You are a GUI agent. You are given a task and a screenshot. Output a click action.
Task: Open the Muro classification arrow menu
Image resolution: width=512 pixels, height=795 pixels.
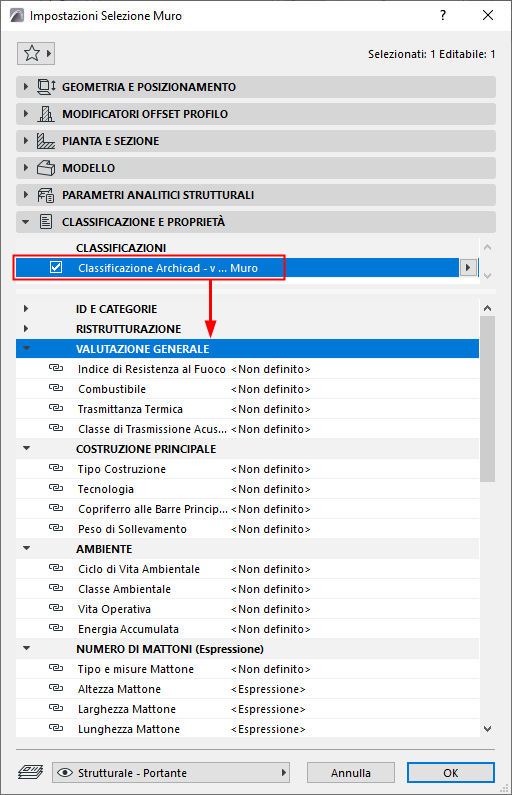click(x=468, y=267)
